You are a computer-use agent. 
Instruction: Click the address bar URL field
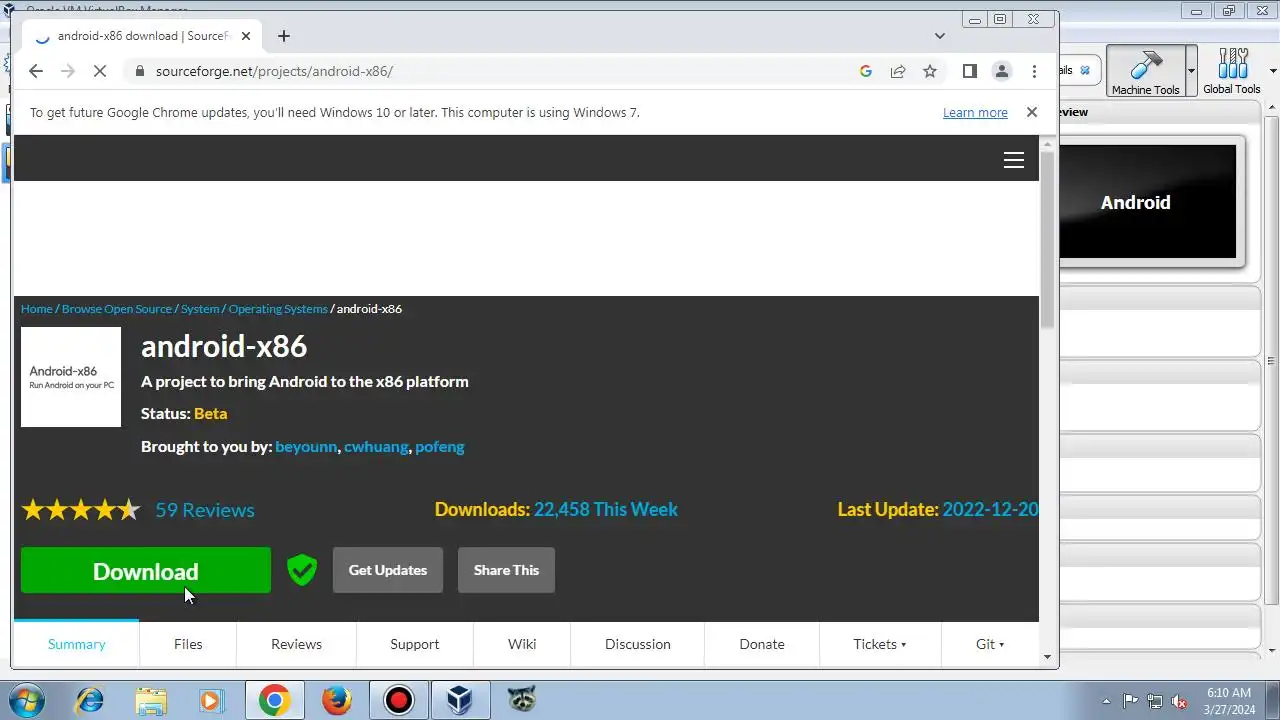point(500,71)
